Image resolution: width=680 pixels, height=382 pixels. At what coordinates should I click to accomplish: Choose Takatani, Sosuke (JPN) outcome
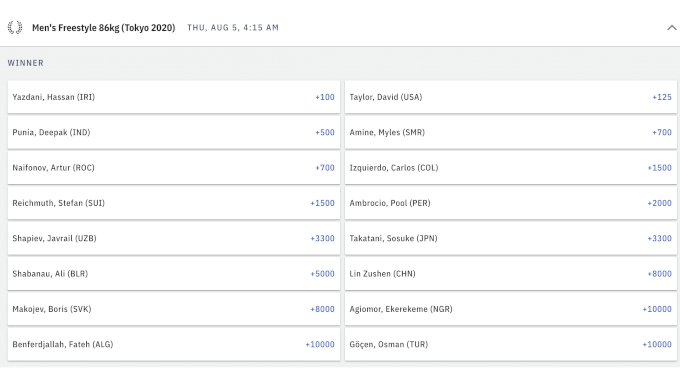(510, 238)
